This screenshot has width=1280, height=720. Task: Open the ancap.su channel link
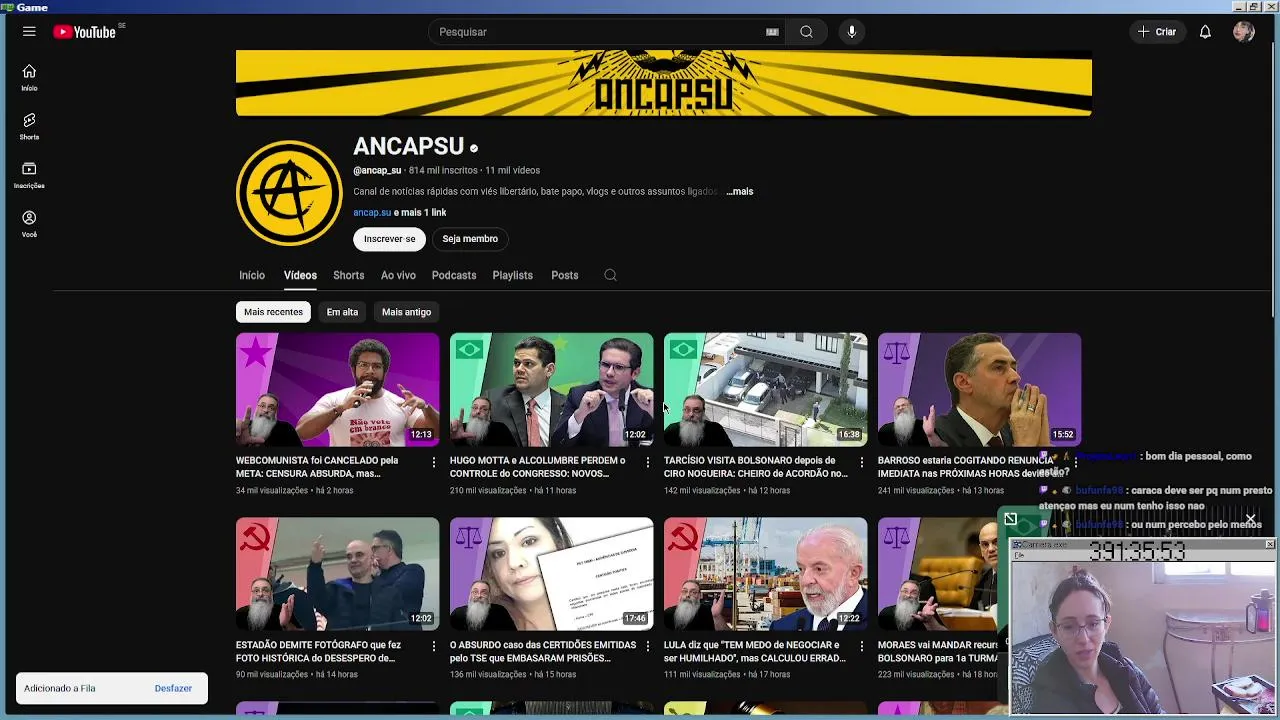click(372, 212)
